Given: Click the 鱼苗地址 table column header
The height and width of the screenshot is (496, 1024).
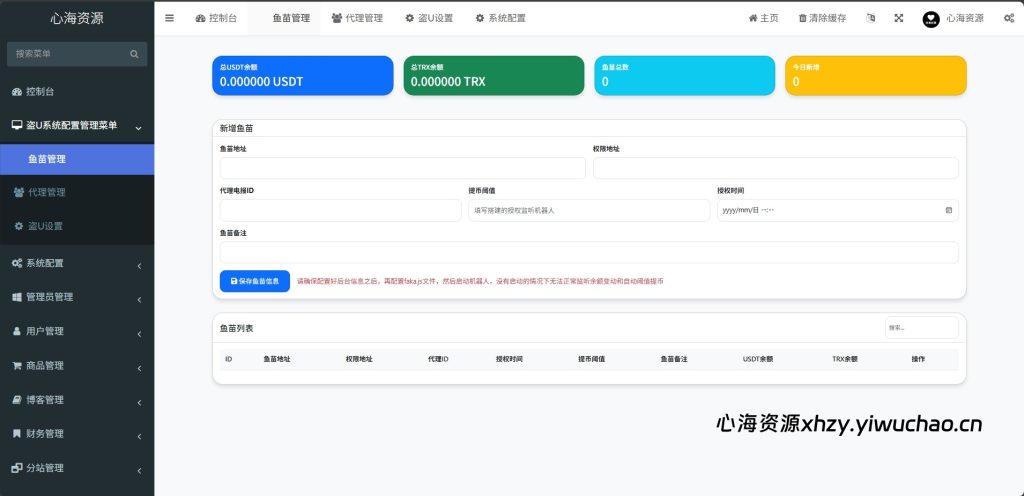Looking at the screenshot, I should (x=276, y=360).
